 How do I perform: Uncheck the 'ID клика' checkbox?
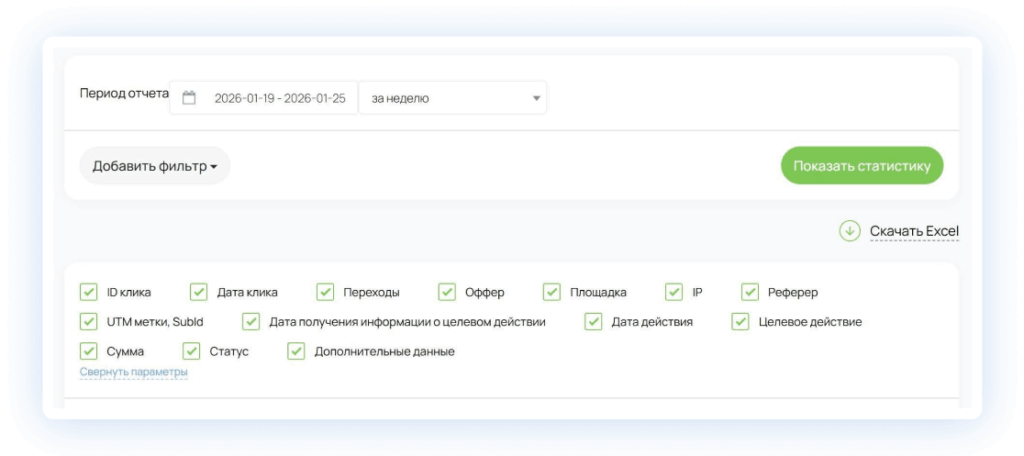[88, 292]
